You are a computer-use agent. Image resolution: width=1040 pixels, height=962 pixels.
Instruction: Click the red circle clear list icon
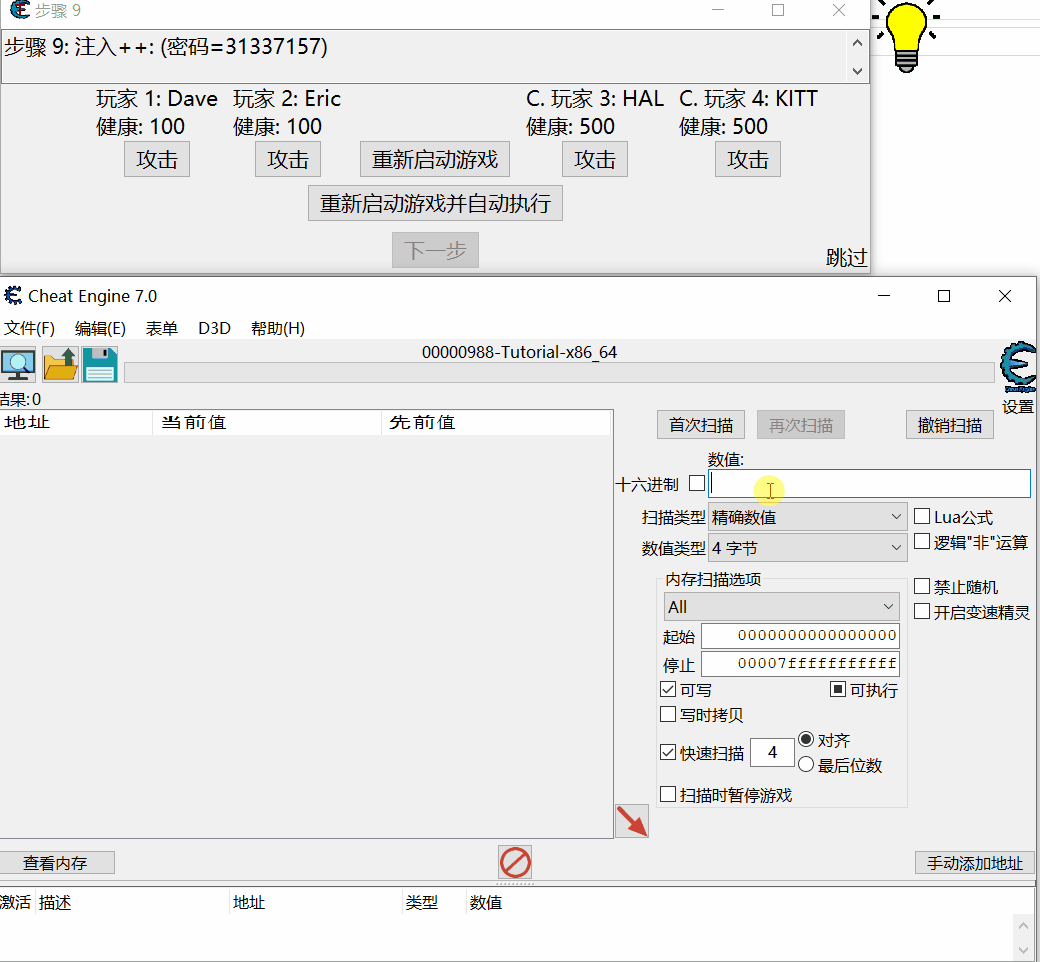(515, 862)
